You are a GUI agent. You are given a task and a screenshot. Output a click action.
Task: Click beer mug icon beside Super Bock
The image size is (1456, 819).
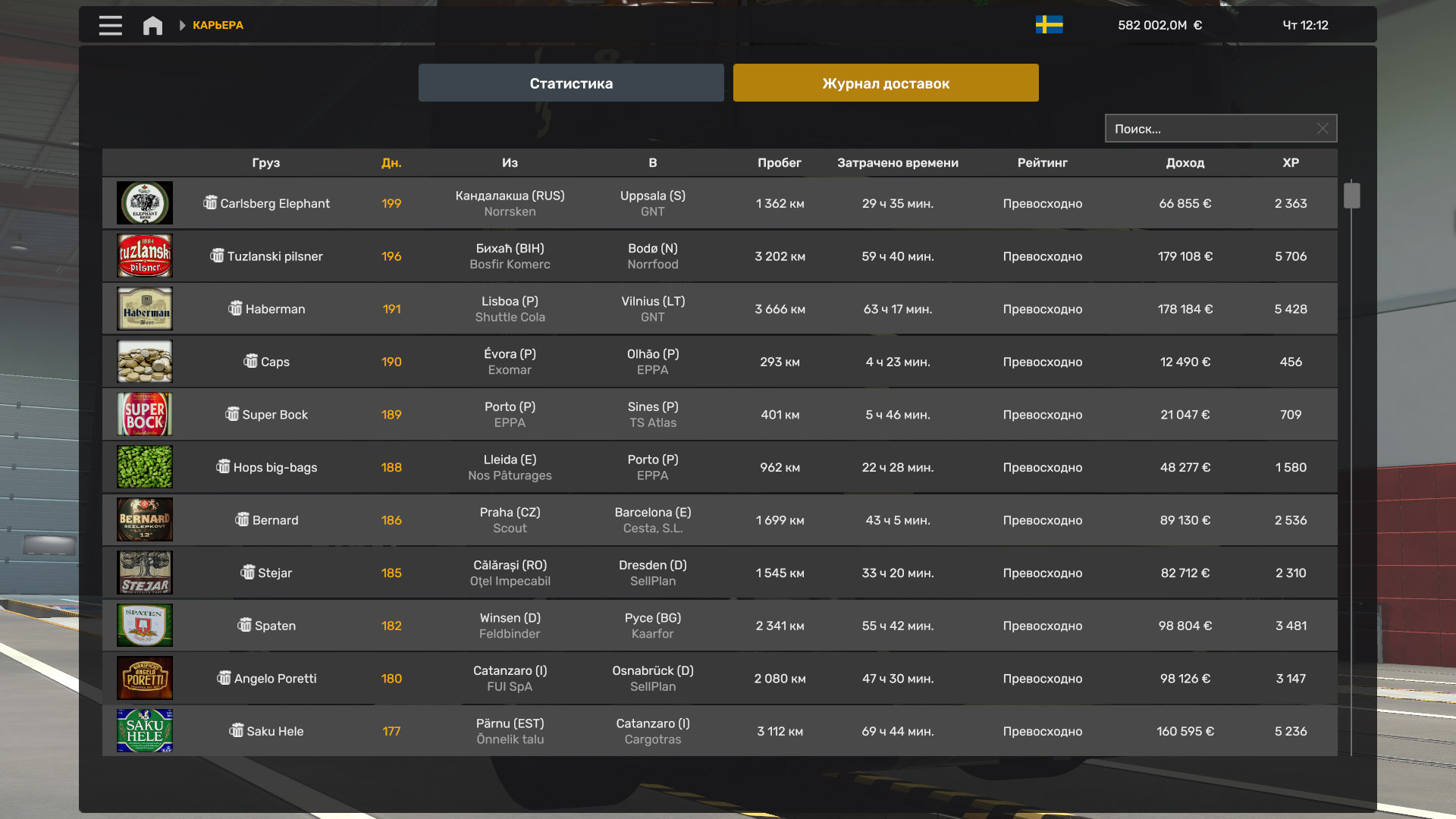click(x=232, y=414)
